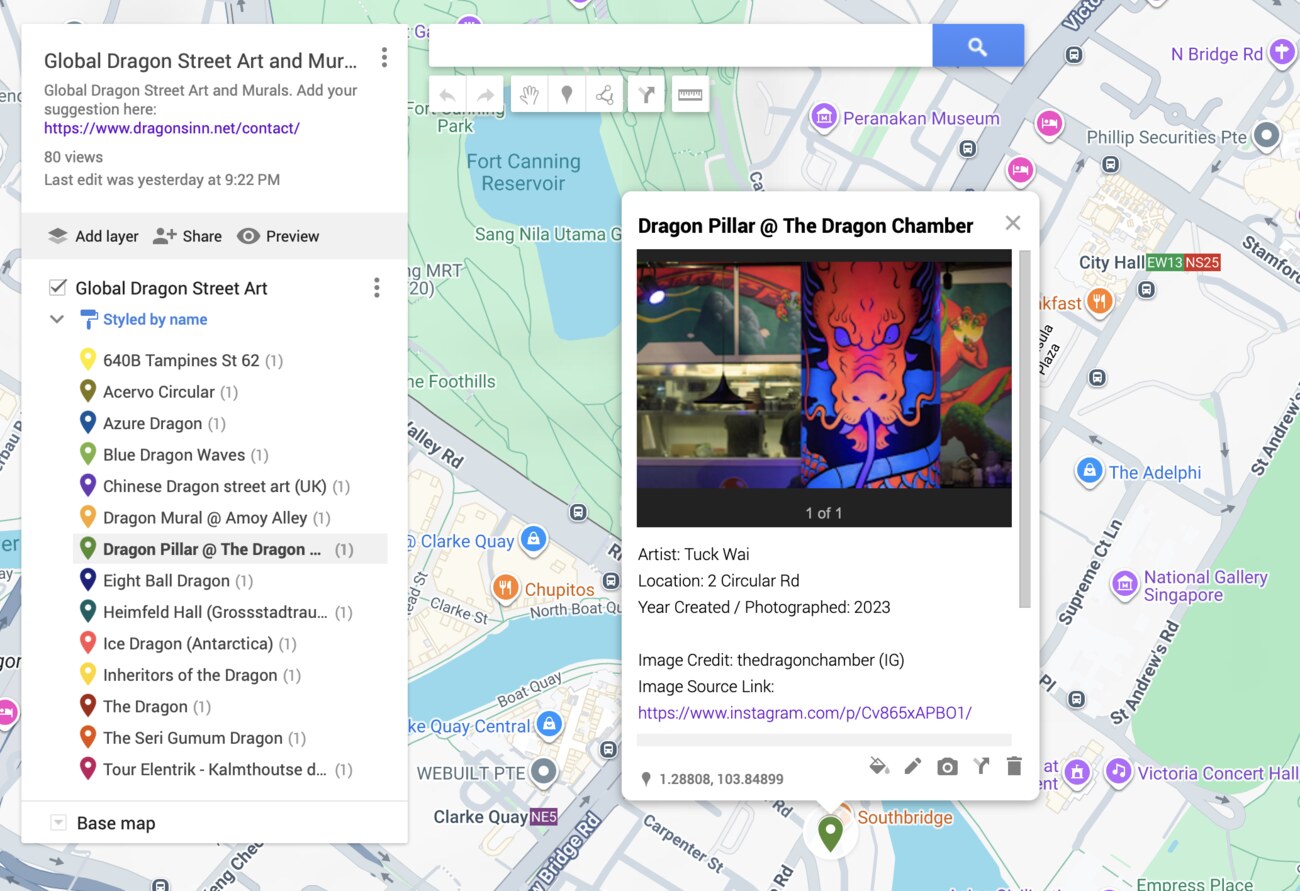The height and width of the screenshot is (891, 1300).
Task: Select the Draw a line tool
Action: click(x=605, y=95)
